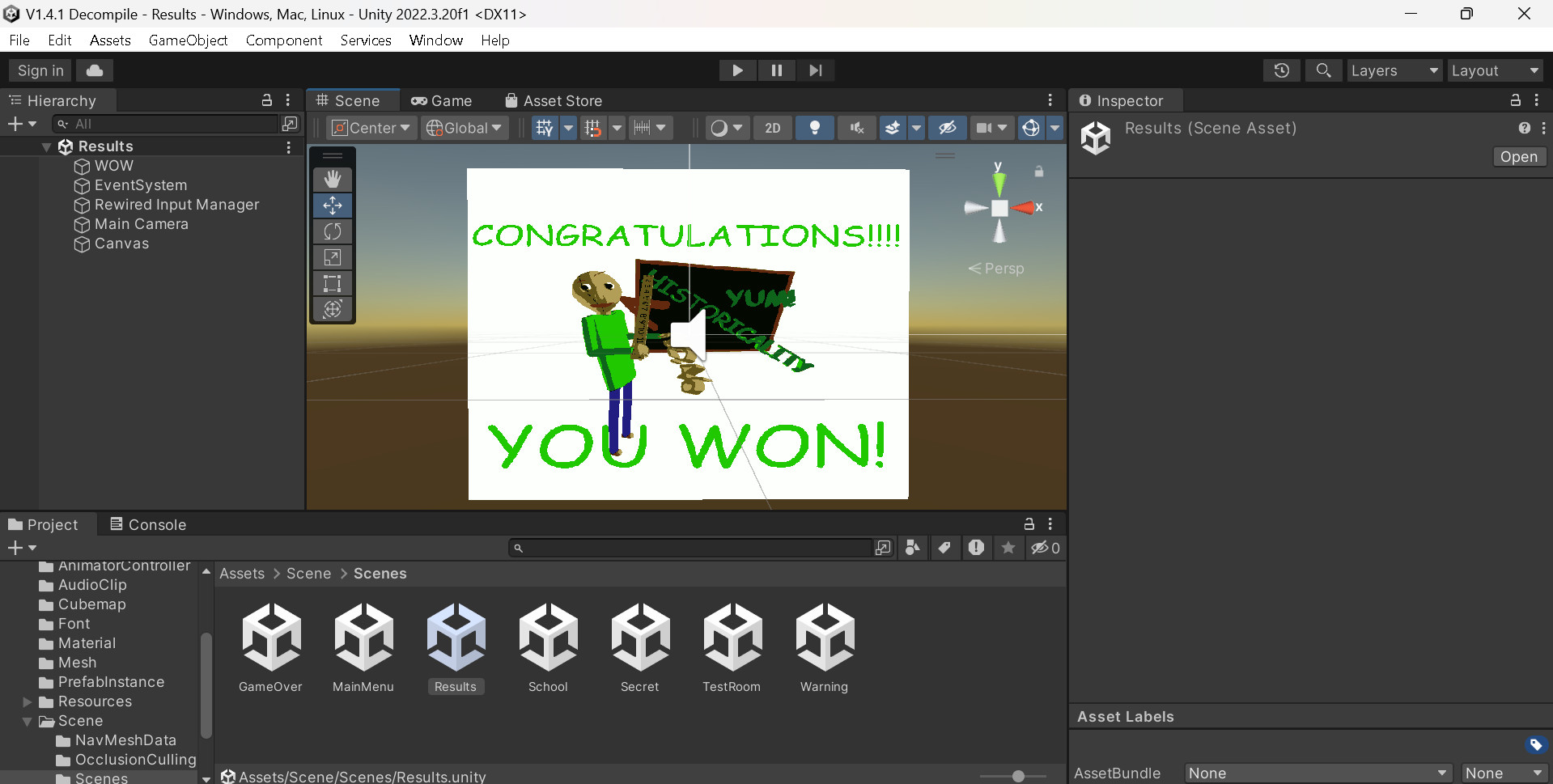
Task: Open the AssetBundle None dropdown
Action: coord(1317,773)
